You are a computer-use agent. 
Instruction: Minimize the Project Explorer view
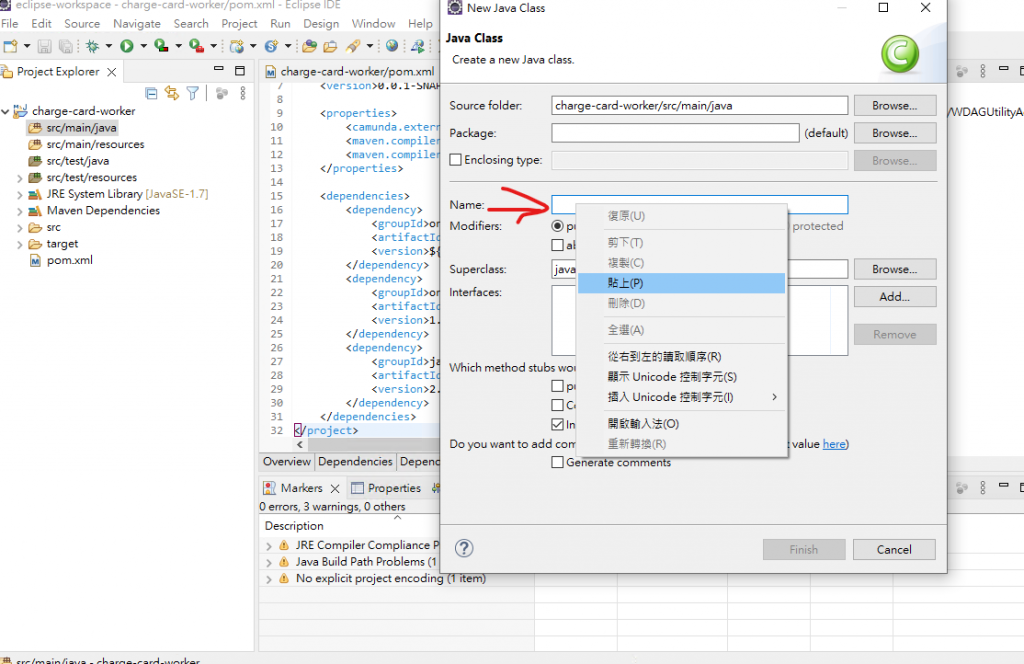219,69
